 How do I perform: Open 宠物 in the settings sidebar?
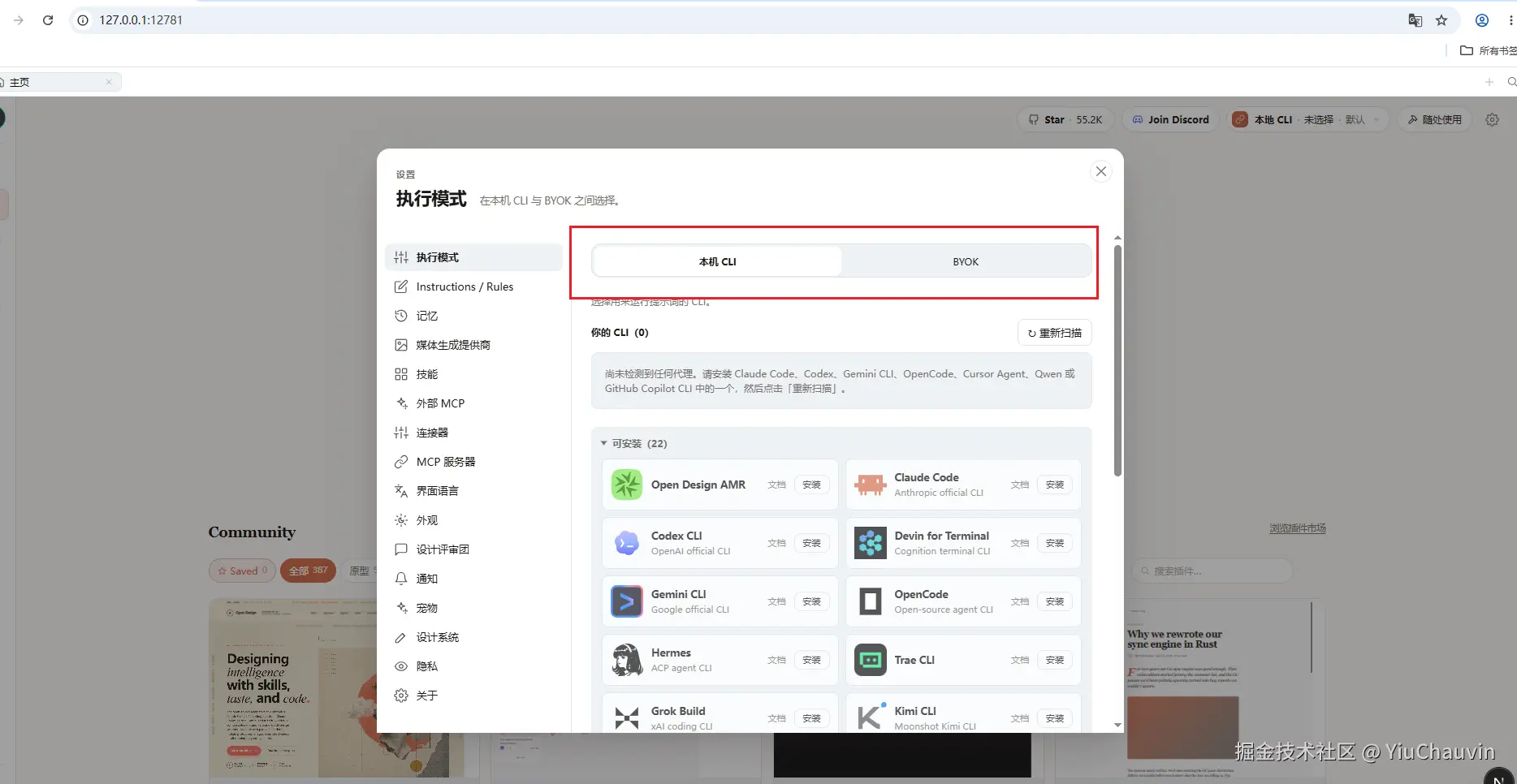pos(473,608)
